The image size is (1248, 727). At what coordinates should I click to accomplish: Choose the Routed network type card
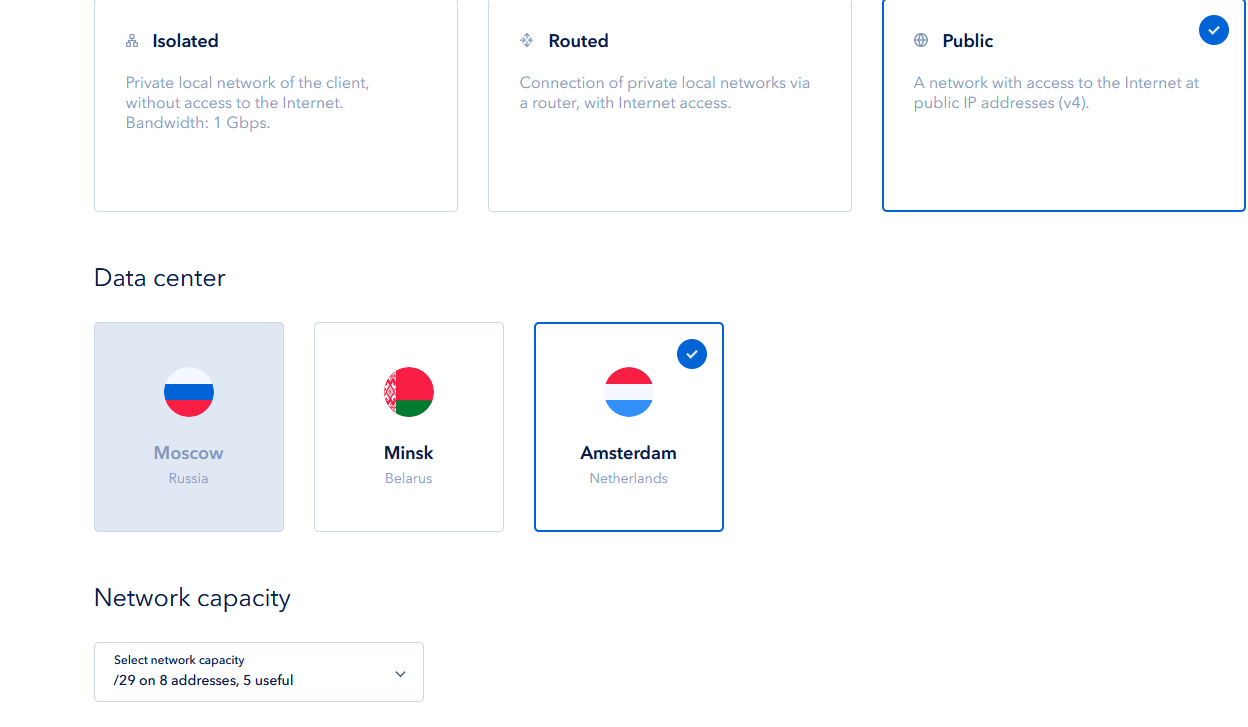click(x=670, y=150)
